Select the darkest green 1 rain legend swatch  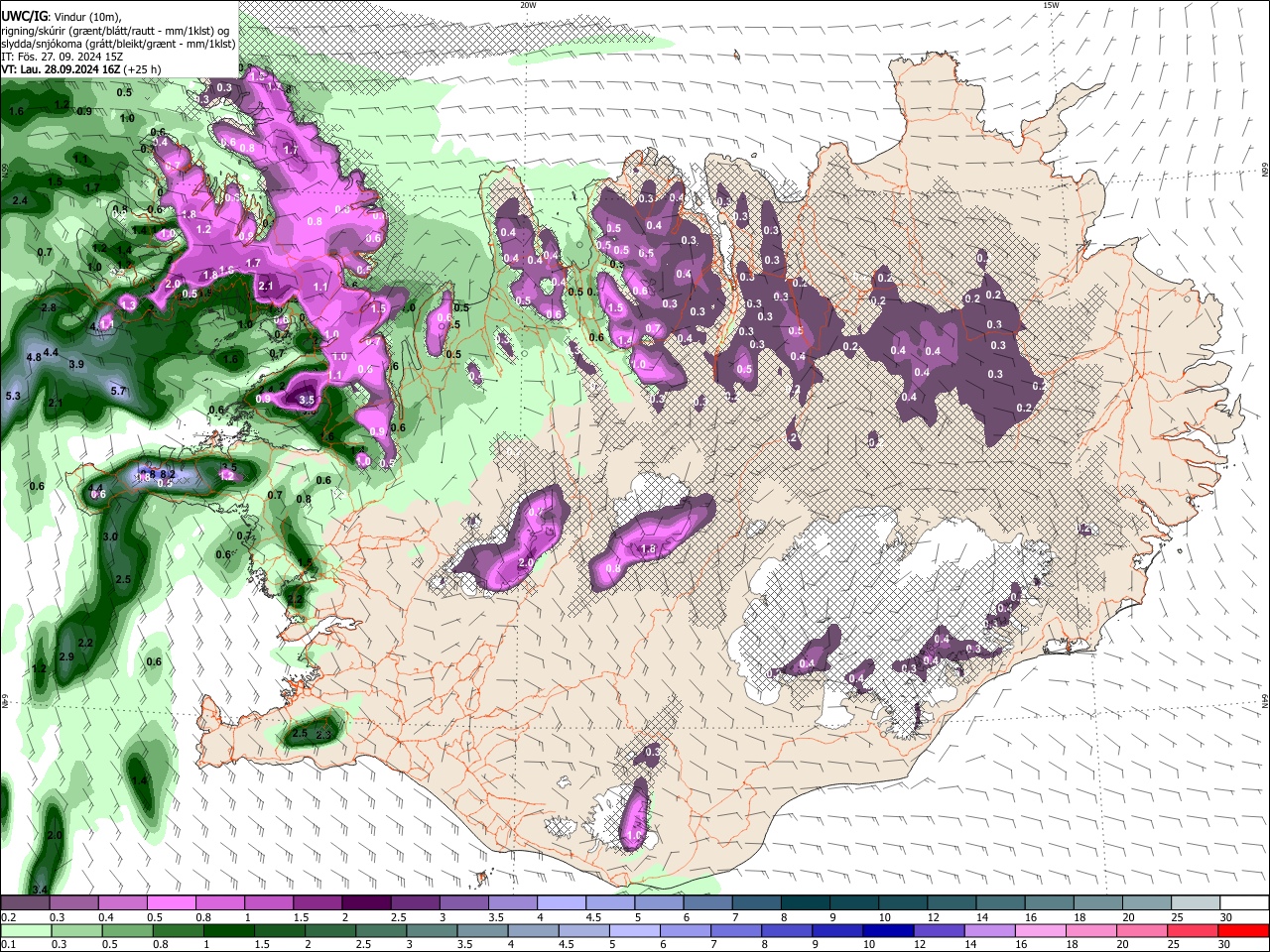click(x=228, y=931)
